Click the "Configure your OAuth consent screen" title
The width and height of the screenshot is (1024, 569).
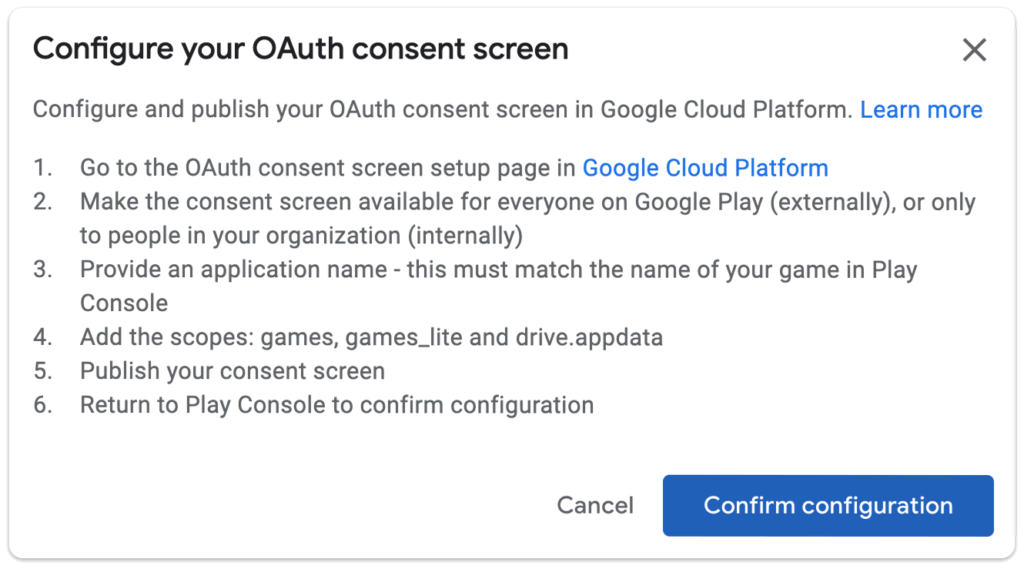click(x=300, y=49)
